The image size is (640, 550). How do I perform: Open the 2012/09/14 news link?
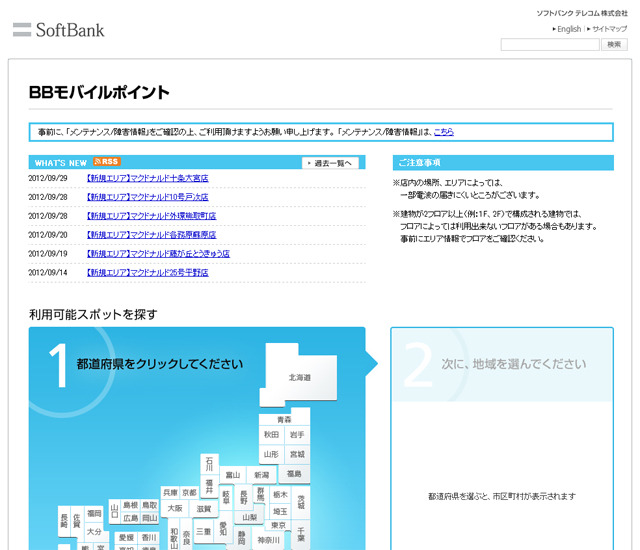coord(147,272)
